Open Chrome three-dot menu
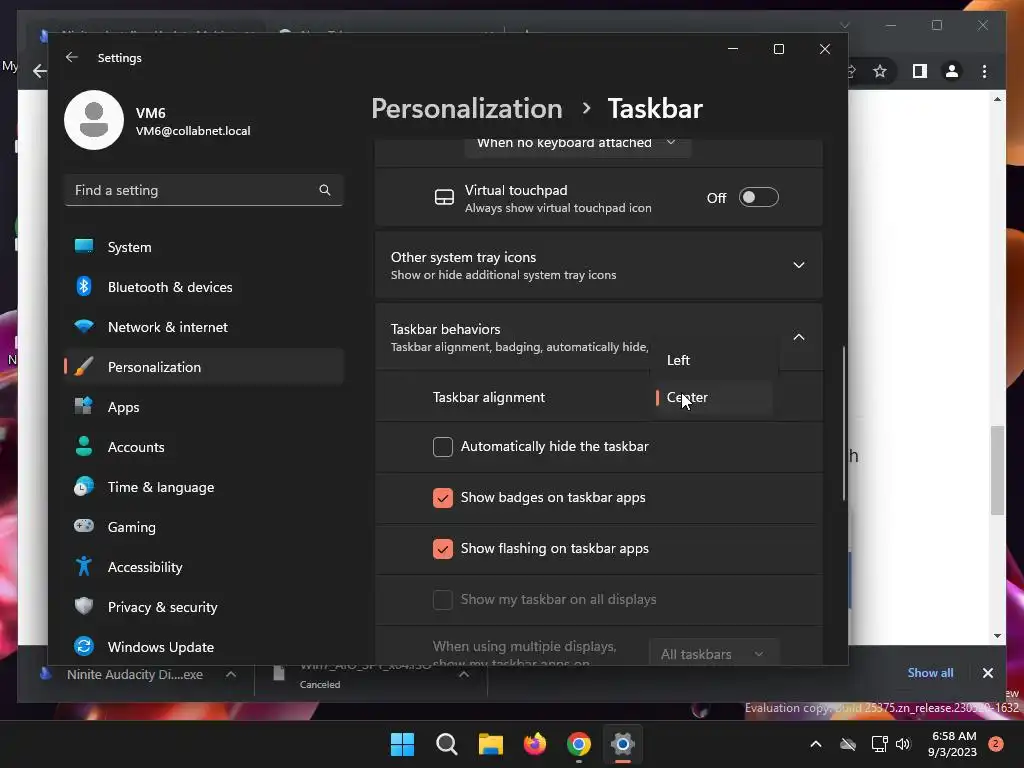 pyautogui.click(x=984, y=71)
